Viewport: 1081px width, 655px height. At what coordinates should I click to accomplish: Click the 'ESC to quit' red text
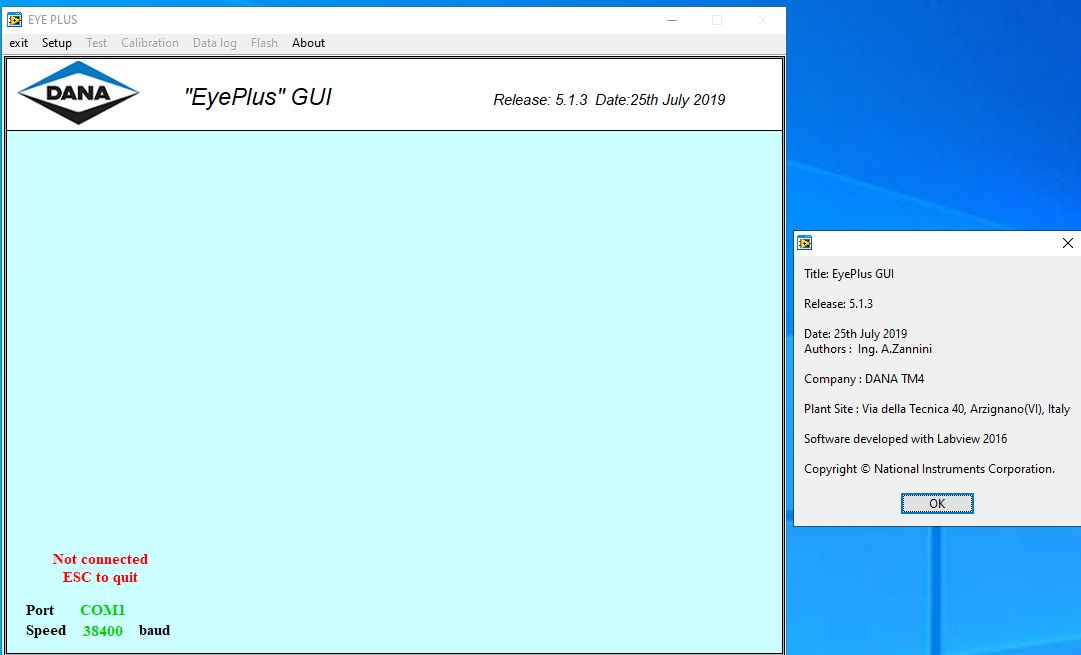point(100,578)
